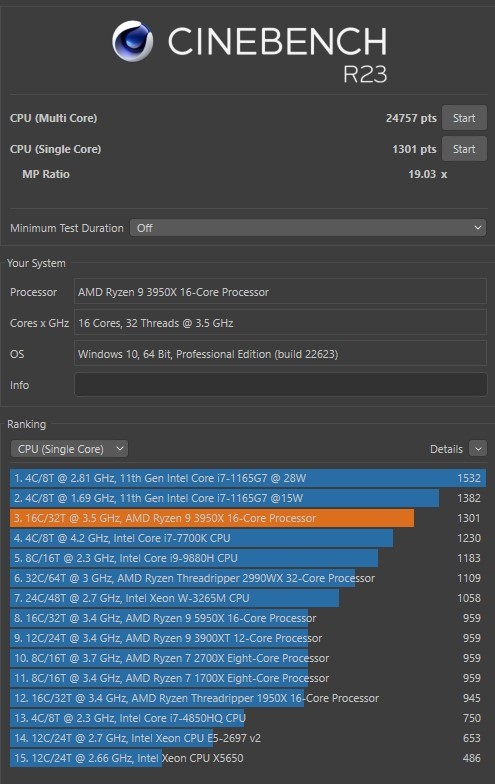The width and height of the screenshot is (495, 784).
Task: Select ranking entry 10 Ryzen 7 2700X
Action: pyautogui.click(x=248, y=658)
